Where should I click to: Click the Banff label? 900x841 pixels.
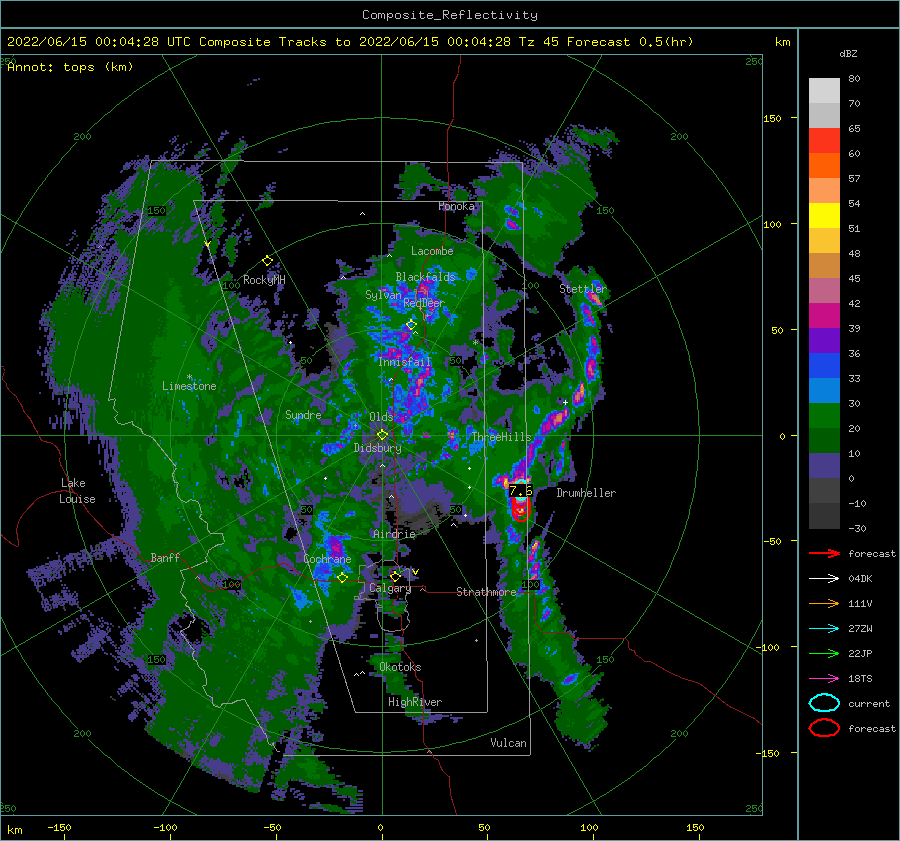[x=165, y=557]
